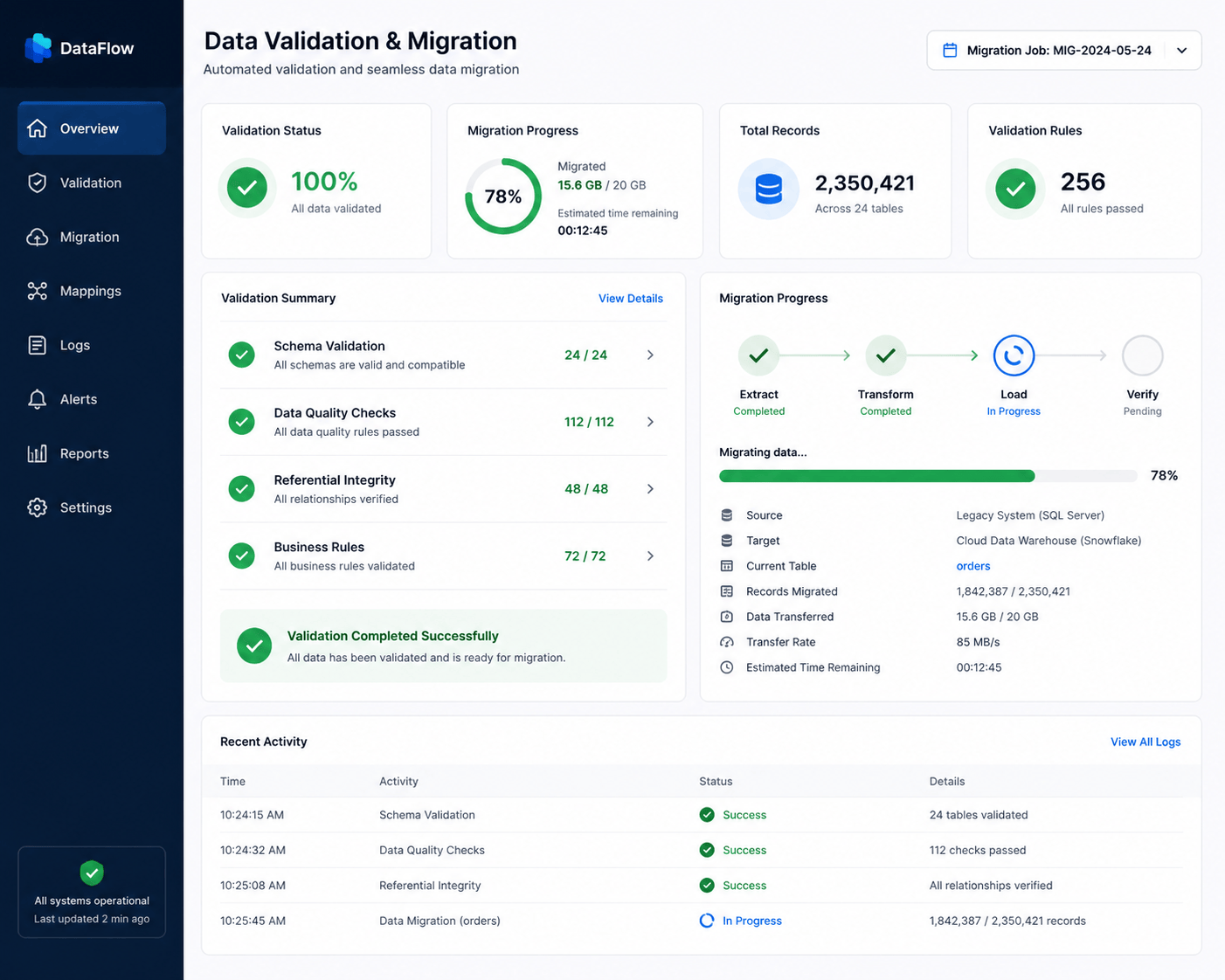This screenshot has height=980, width=1225.
Task: Expand the Referential Integrity row chevron
Action: click(x=650, y=489)
